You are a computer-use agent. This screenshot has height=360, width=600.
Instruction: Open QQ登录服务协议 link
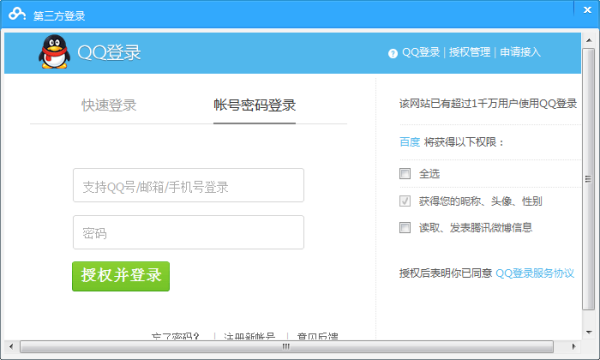click(535, 273)
